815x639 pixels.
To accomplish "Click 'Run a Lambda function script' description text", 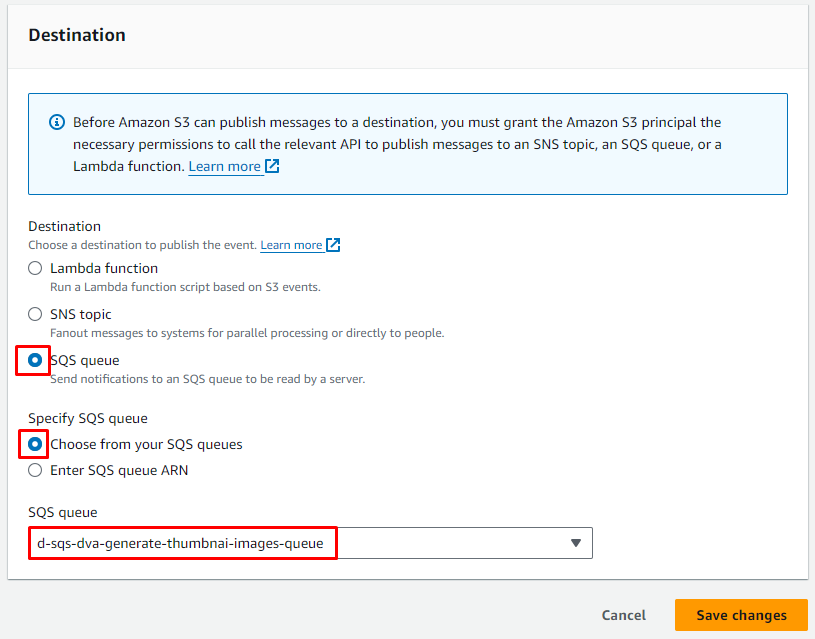I will [x=185, y=287].
